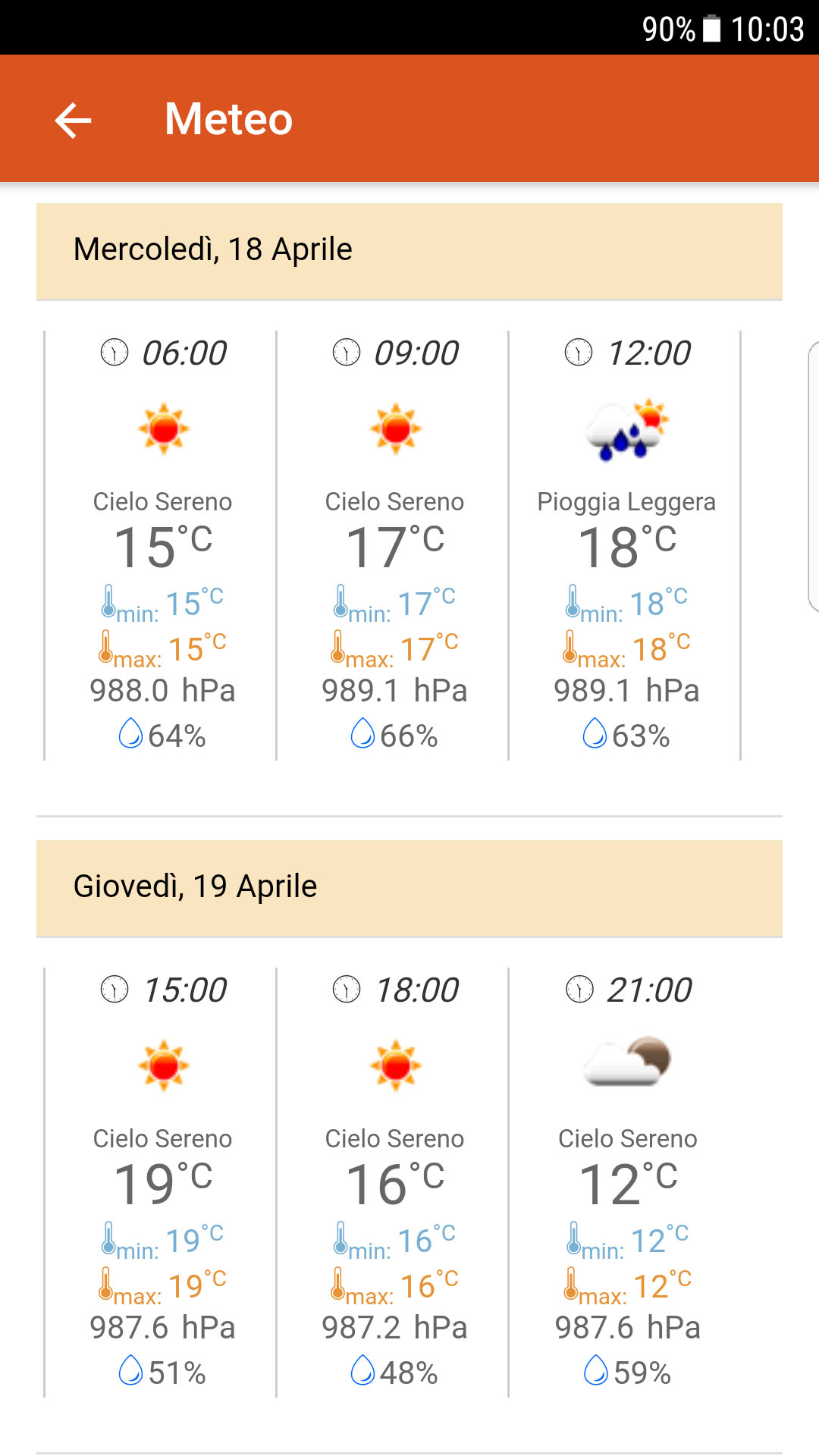Tap the battery indicator in status bar
Image resolution: width=819 pixels, height=1456 pixels.
(712, 29)
